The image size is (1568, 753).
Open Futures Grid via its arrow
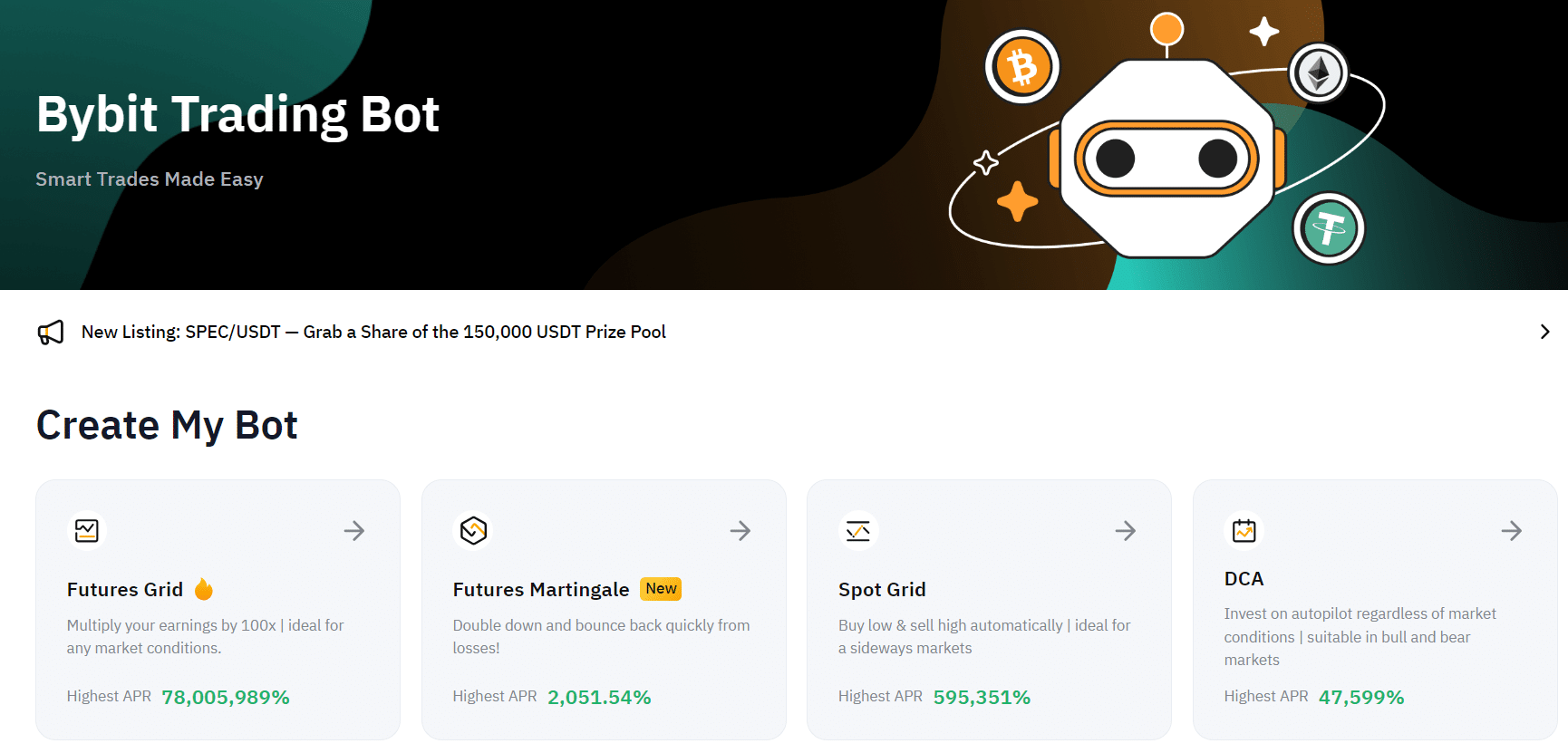(354, 531)
